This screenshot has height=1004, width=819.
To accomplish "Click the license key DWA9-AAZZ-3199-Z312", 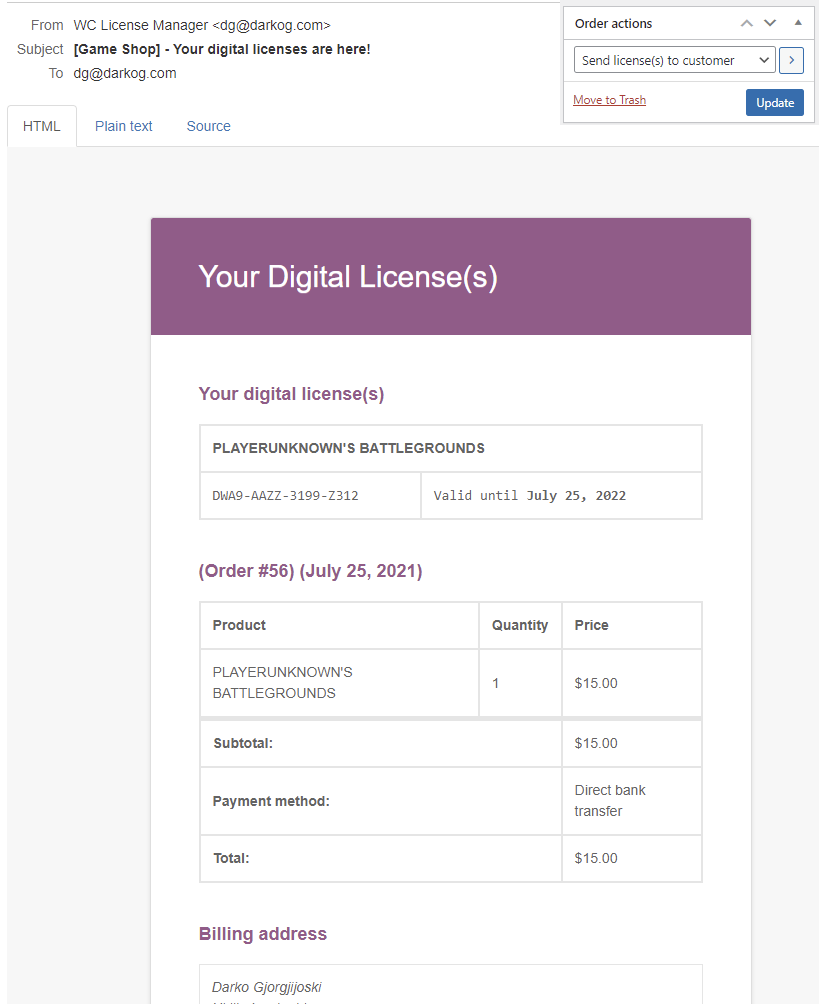I will tap(286, 496).
